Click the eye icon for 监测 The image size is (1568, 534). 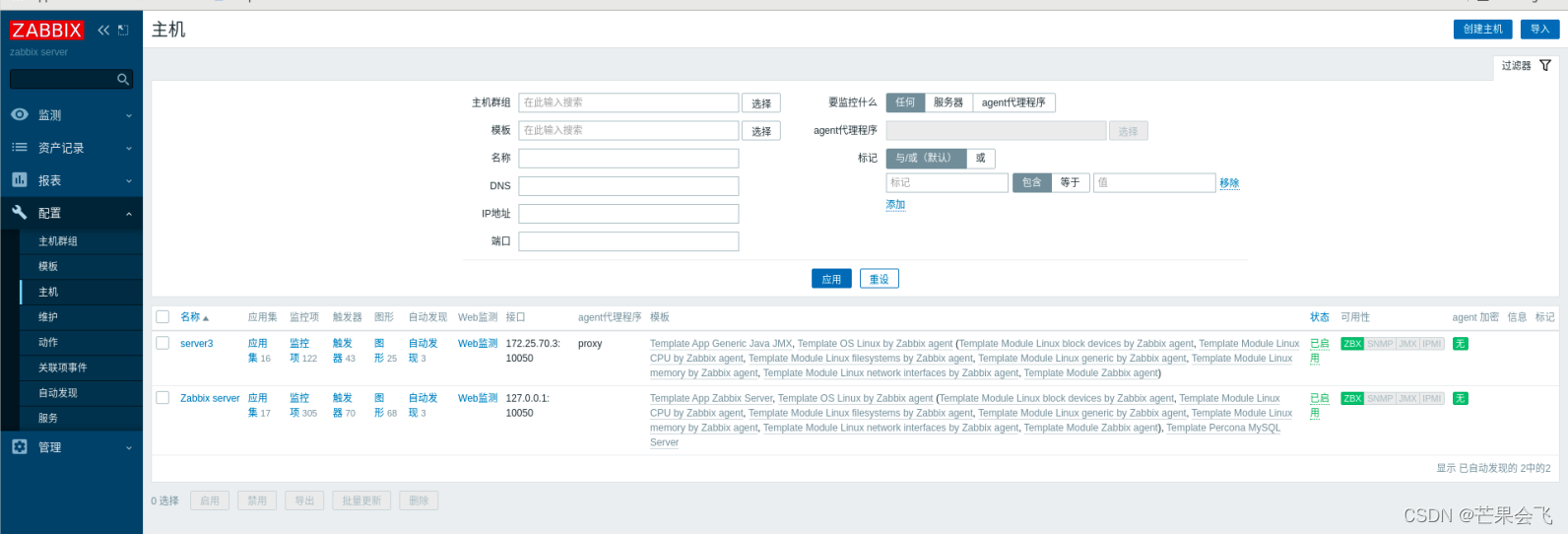(20, 114)
